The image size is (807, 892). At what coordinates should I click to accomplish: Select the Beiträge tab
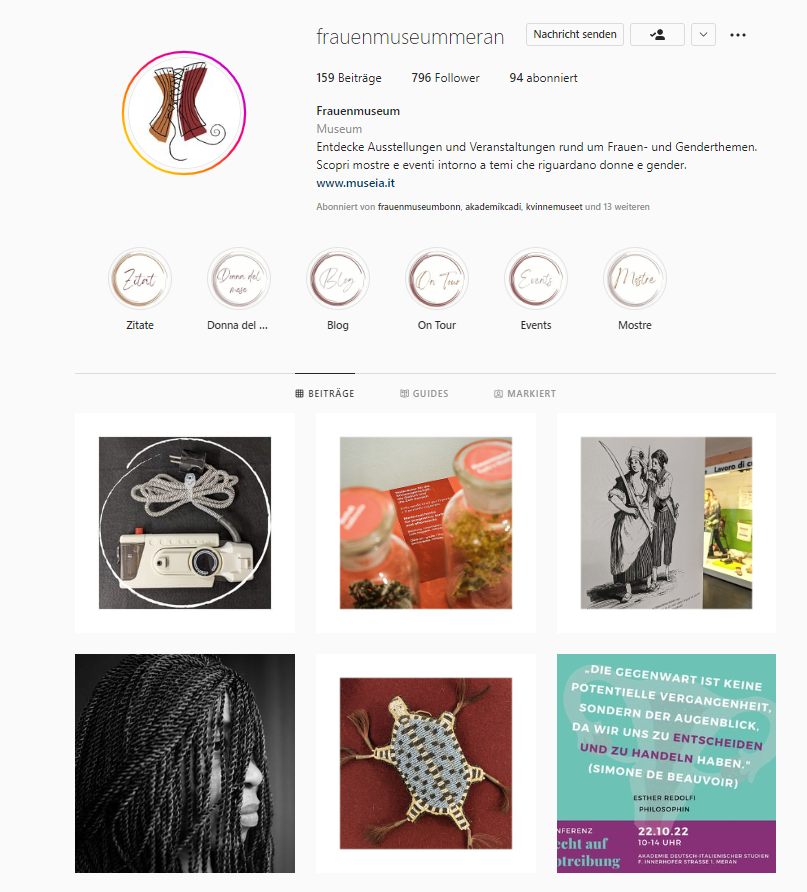point(325,394)
